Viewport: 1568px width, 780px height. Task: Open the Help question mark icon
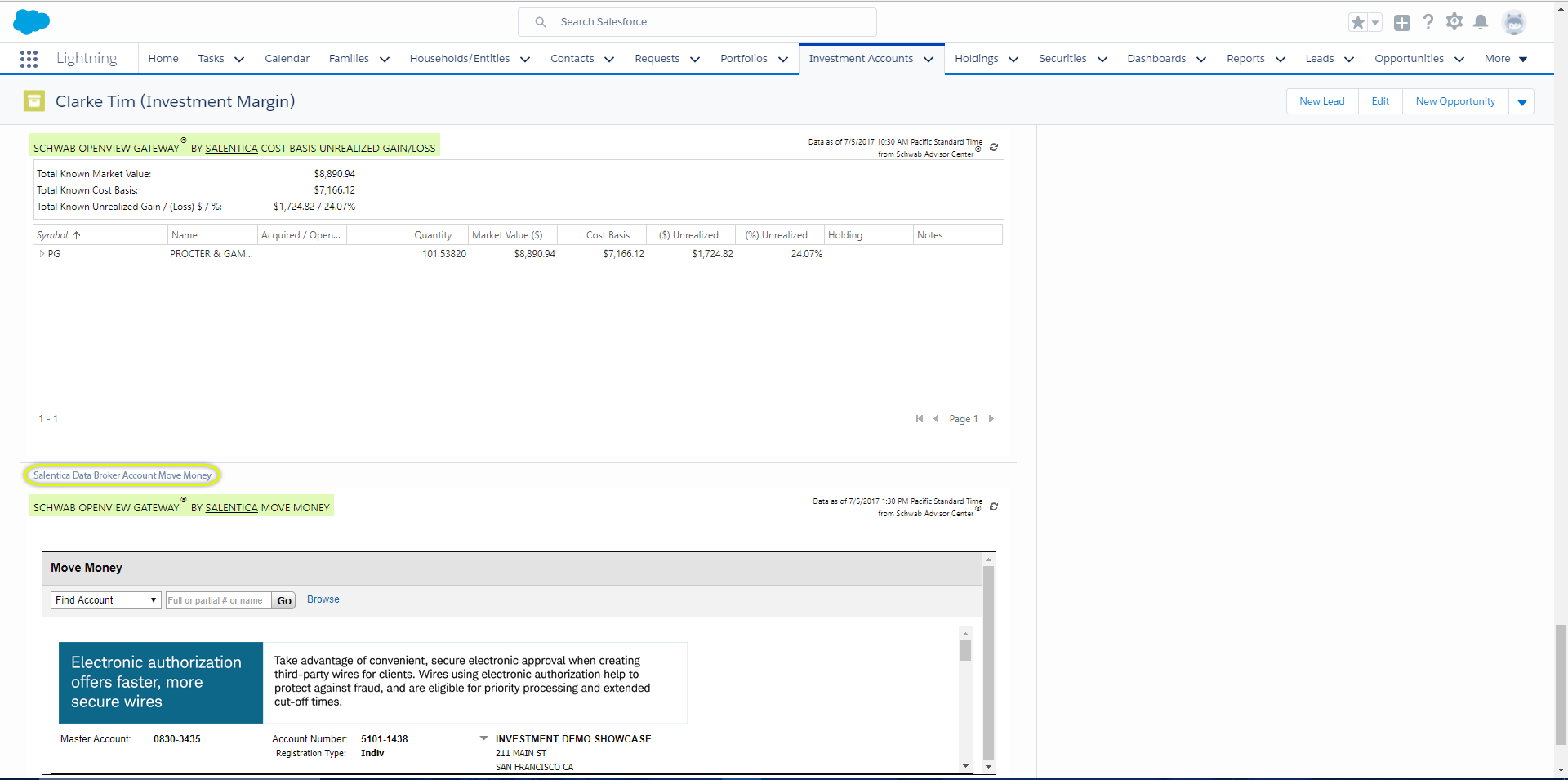1428,22
